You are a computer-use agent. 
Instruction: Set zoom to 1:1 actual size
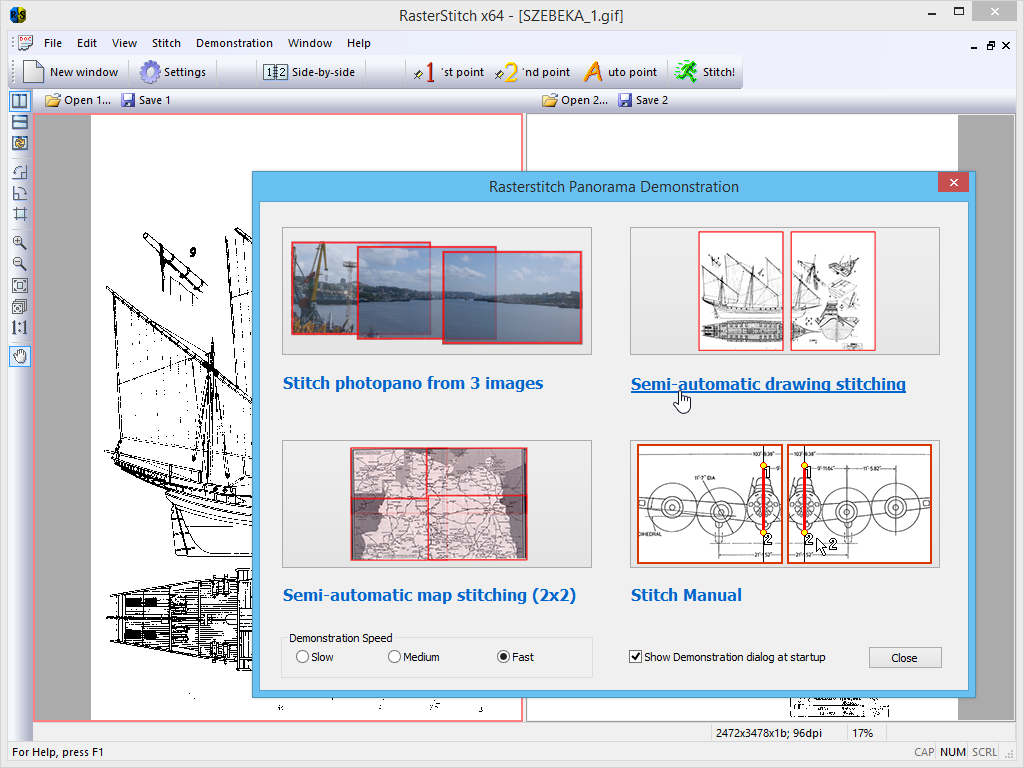pyautogui.click(x=19, y=327)
